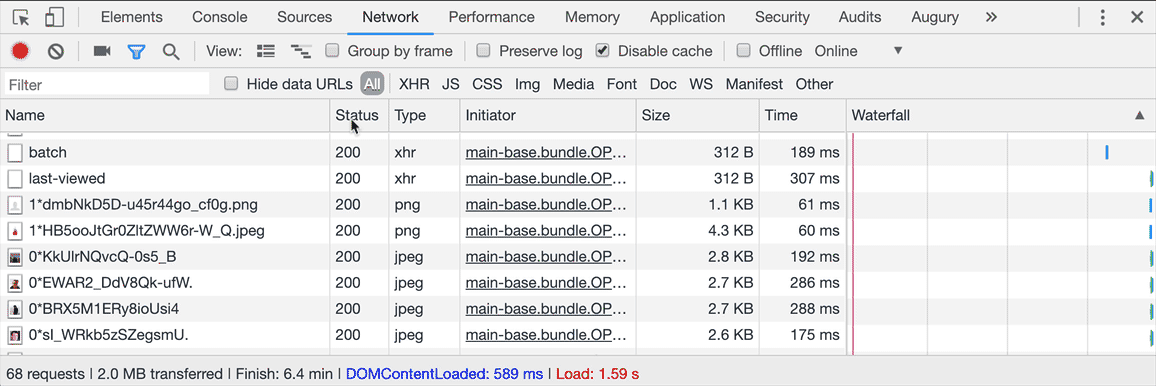
Task: Sort by the Status column header
Action: (359, 115)
